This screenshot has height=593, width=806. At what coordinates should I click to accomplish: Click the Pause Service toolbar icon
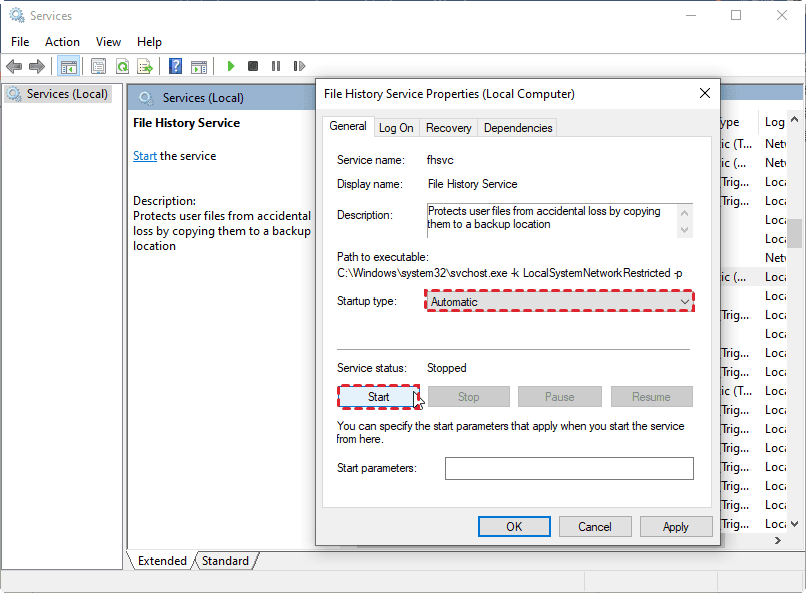276,66
